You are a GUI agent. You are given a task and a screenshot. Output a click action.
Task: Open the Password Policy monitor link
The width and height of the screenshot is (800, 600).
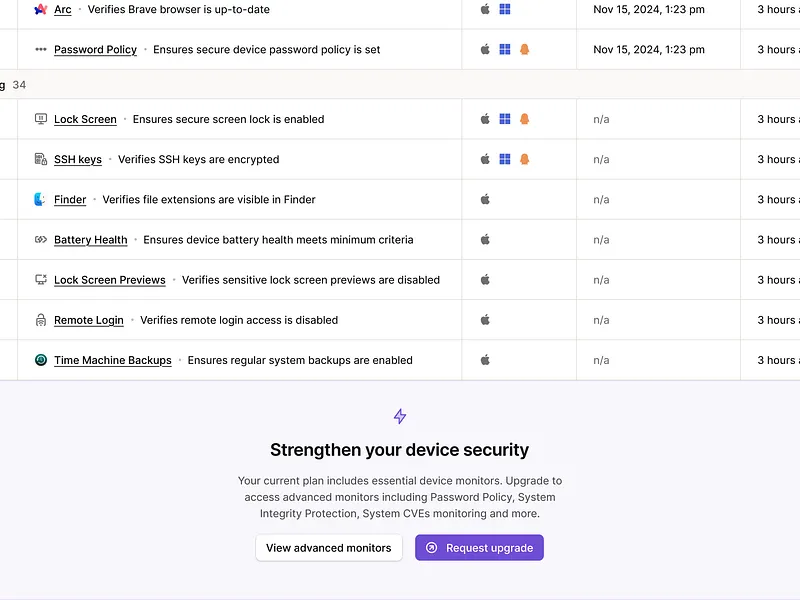(x=95, y=49)
